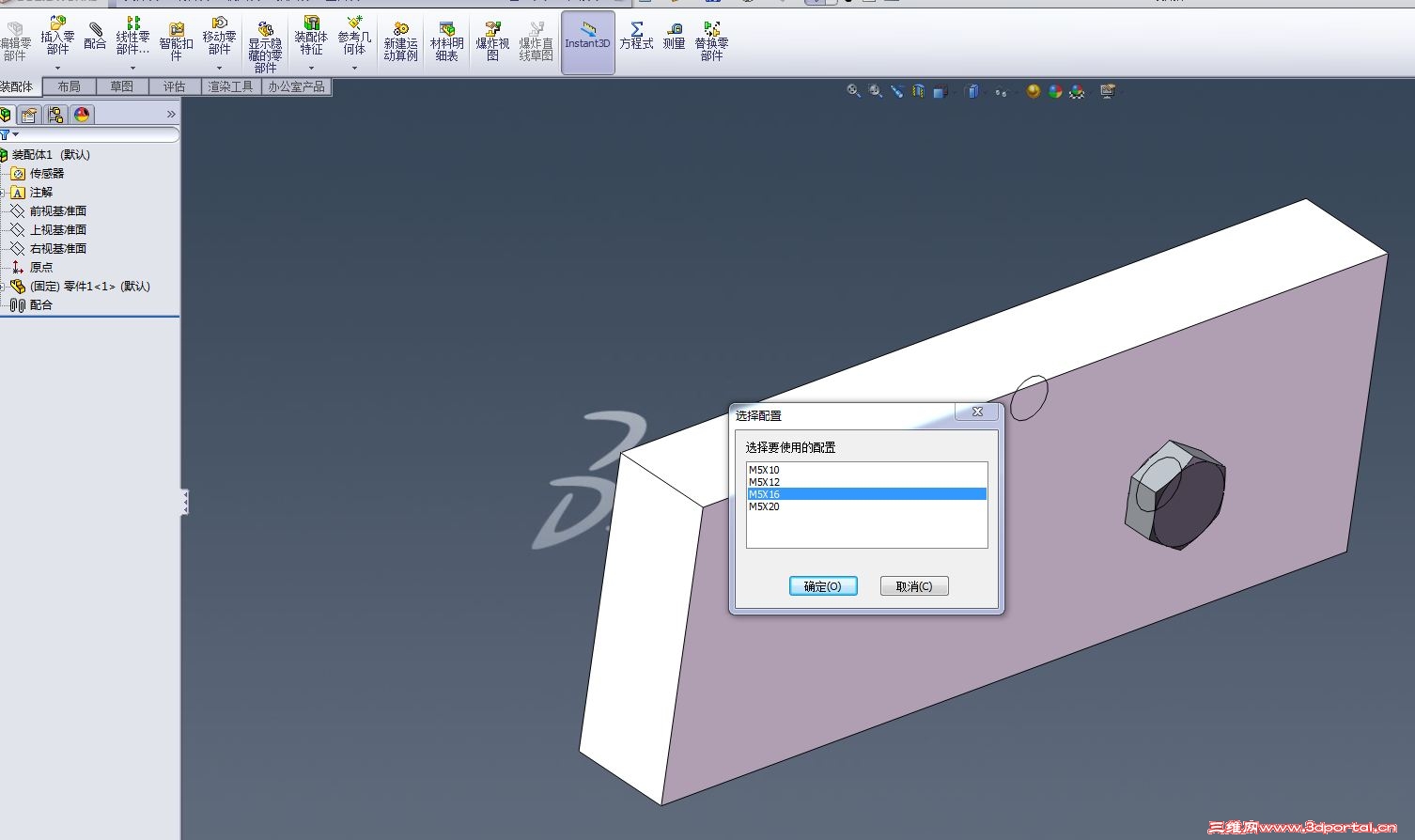Click the 爆炸直线草图 tool
This screenshot has width=1415, height=840.
coord(536,41)
